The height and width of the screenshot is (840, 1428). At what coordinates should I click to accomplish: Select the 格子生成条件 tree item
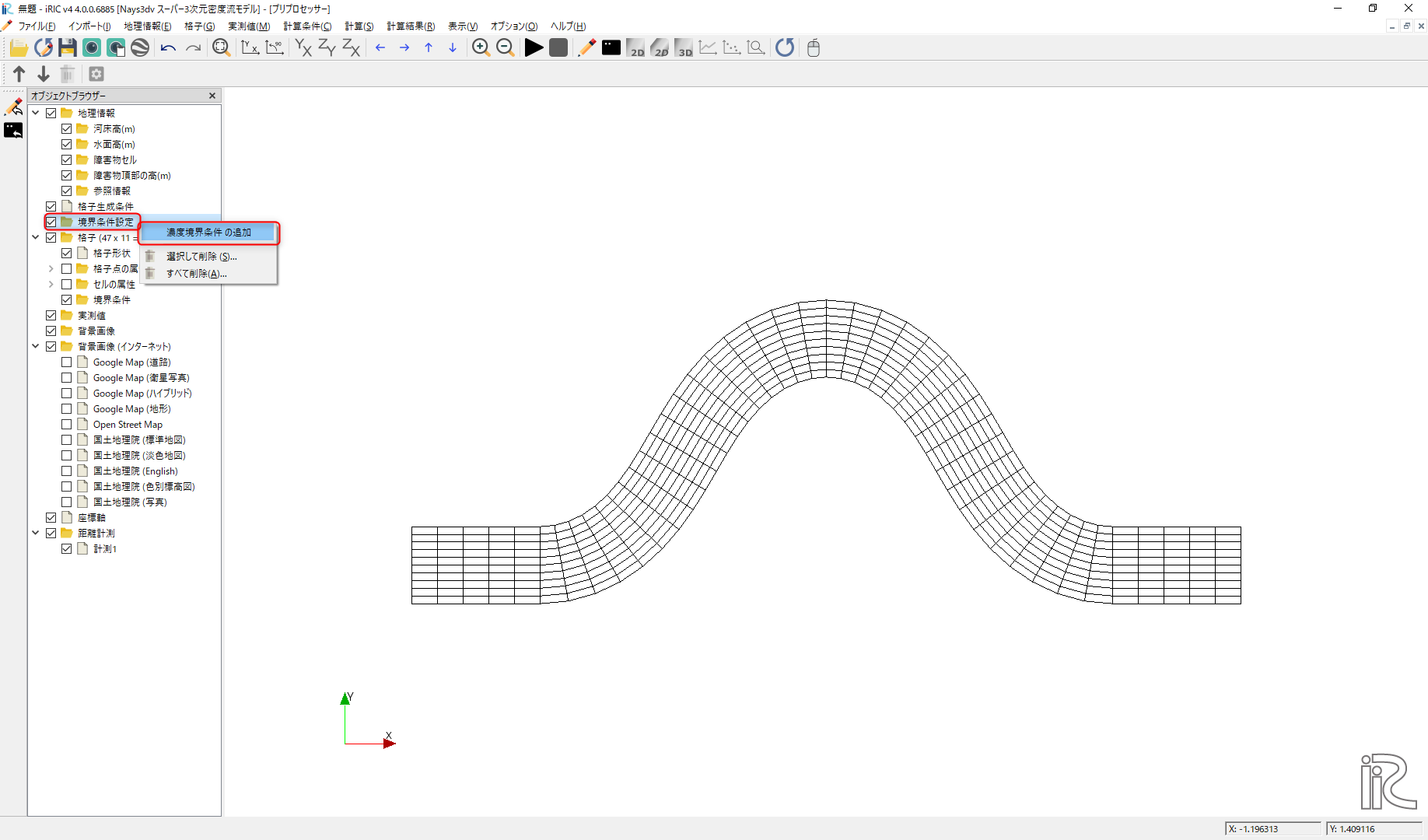[106, 207]
